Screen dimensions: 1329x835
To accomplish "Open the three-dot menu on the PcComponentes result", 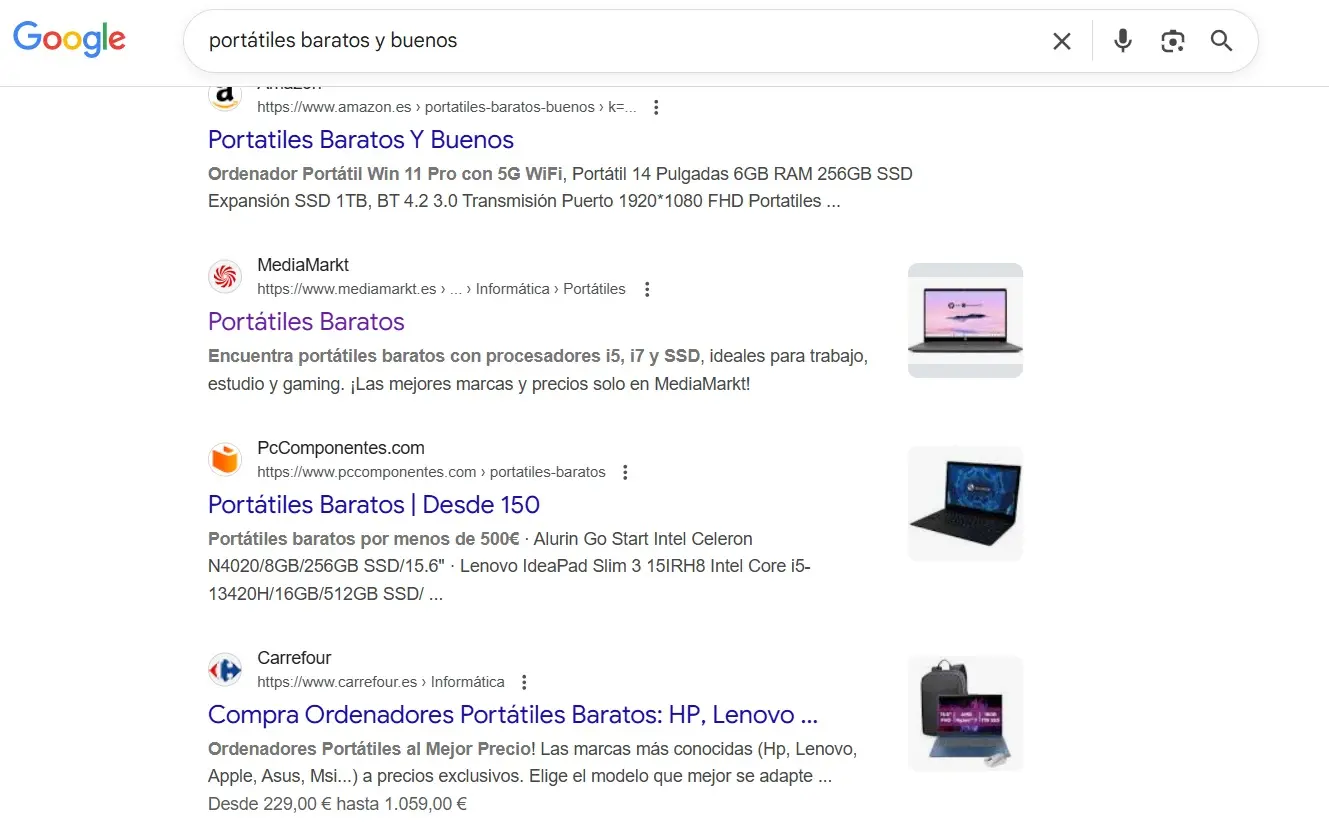I will click(624, 471).
